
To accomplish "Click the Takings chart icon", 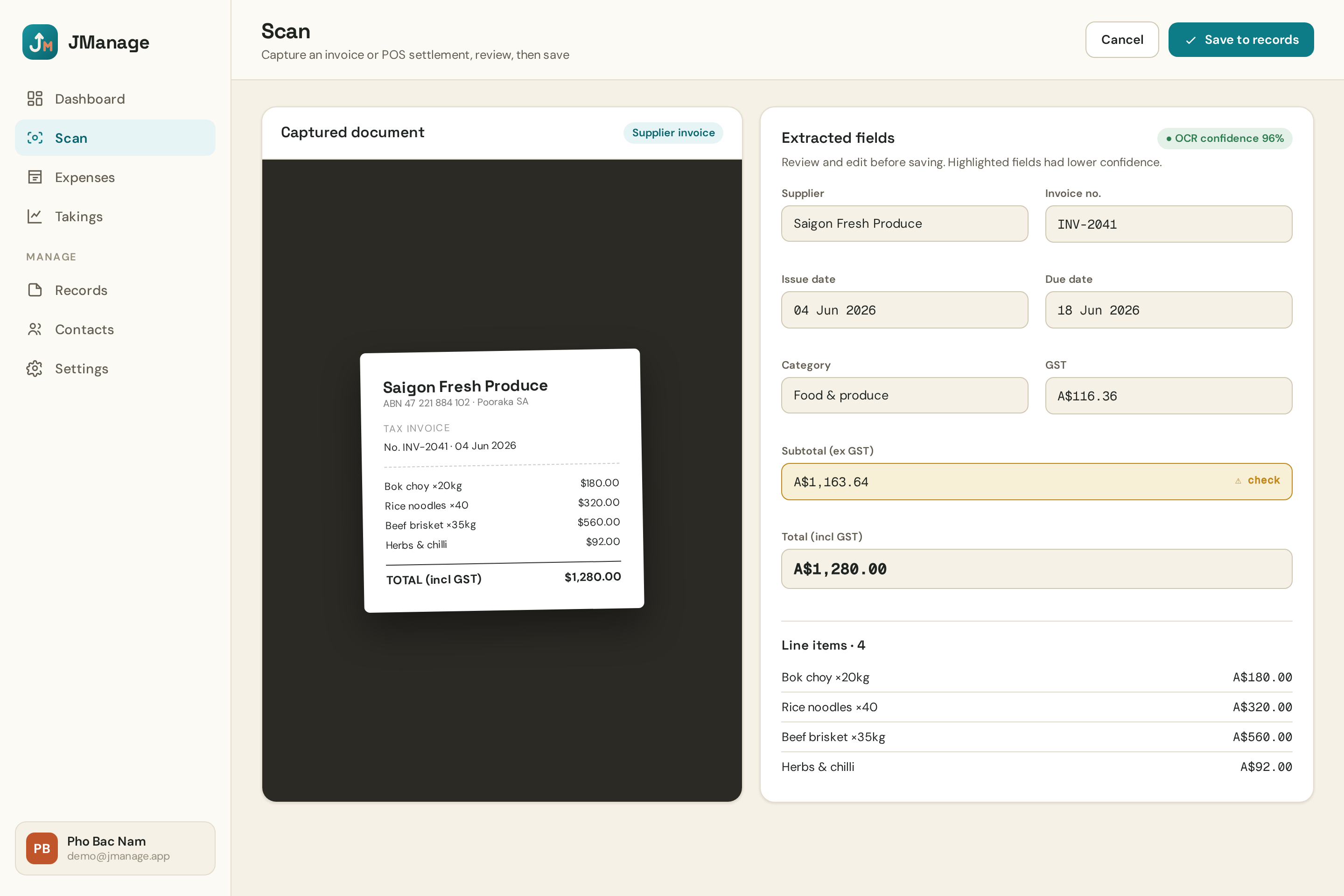I will [35, 216].
